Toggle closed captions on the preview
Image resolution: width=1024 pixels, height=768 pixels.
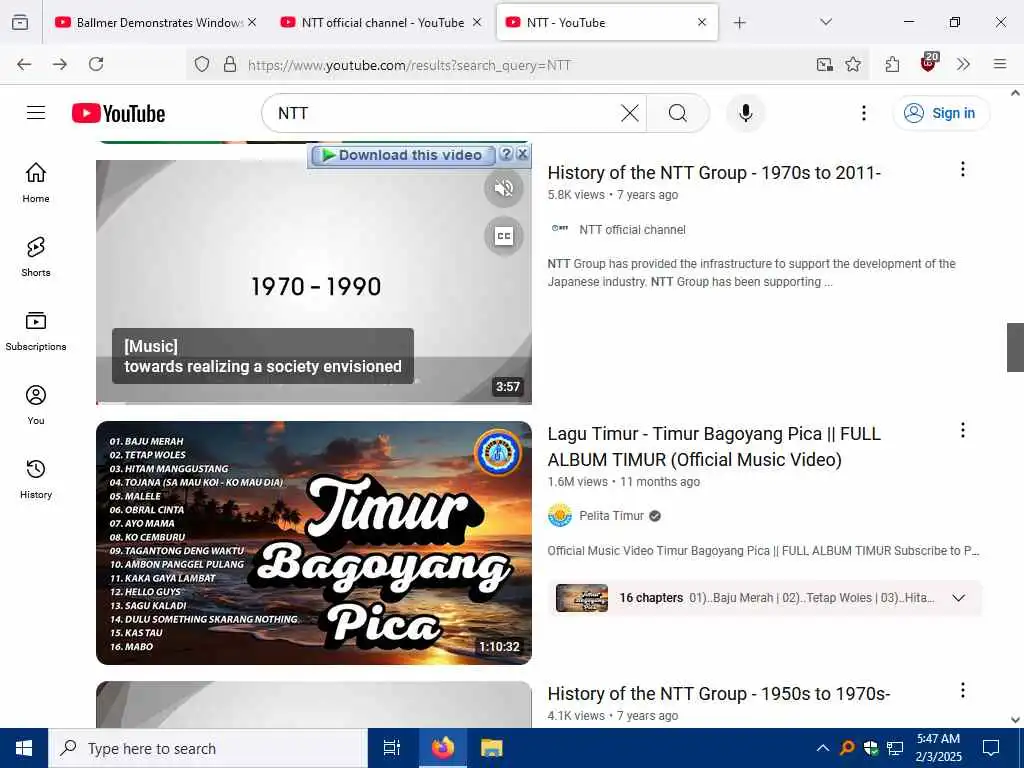504,236
